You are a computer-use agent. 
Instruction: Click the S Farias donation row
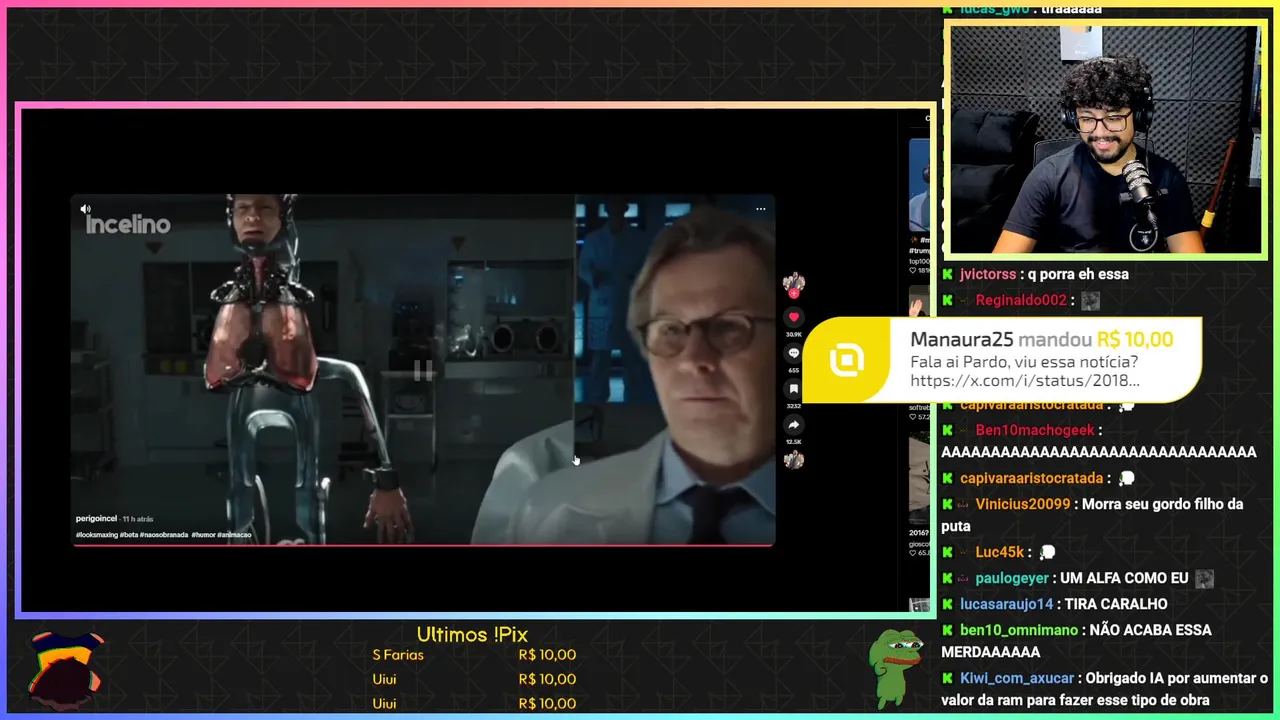(x=474, y=655)
